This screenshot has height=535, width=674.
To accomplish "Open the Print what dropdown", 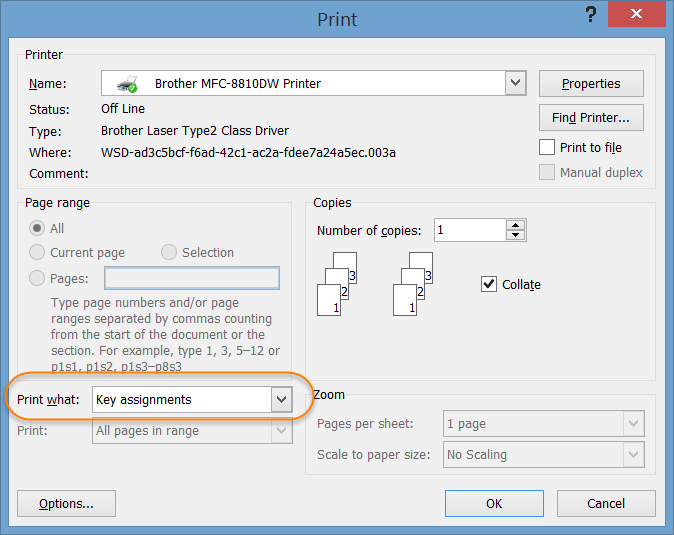I will [282, 400].
